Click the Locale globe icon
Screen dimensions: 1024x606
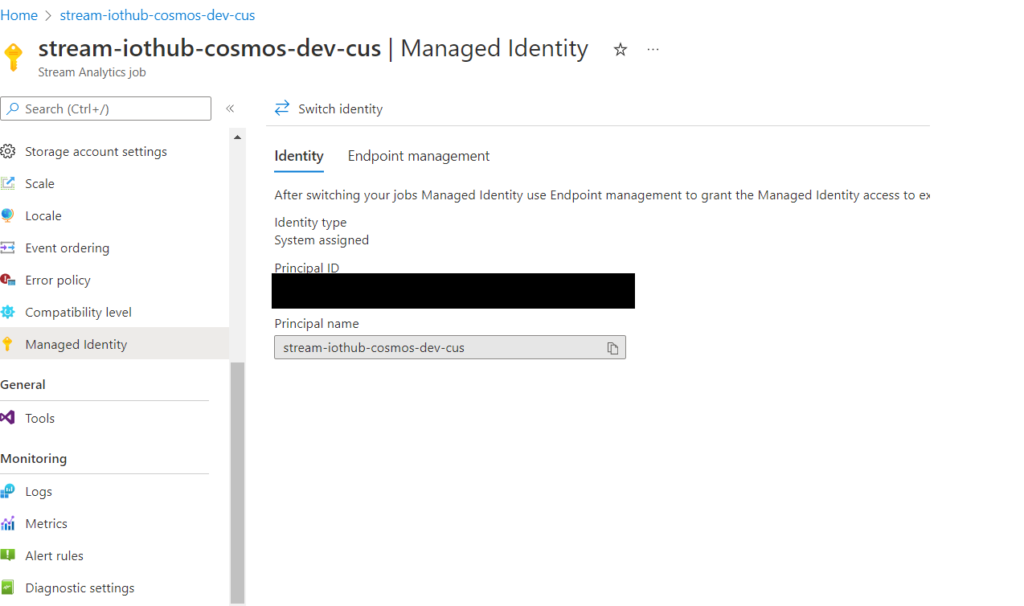(8, 215)
